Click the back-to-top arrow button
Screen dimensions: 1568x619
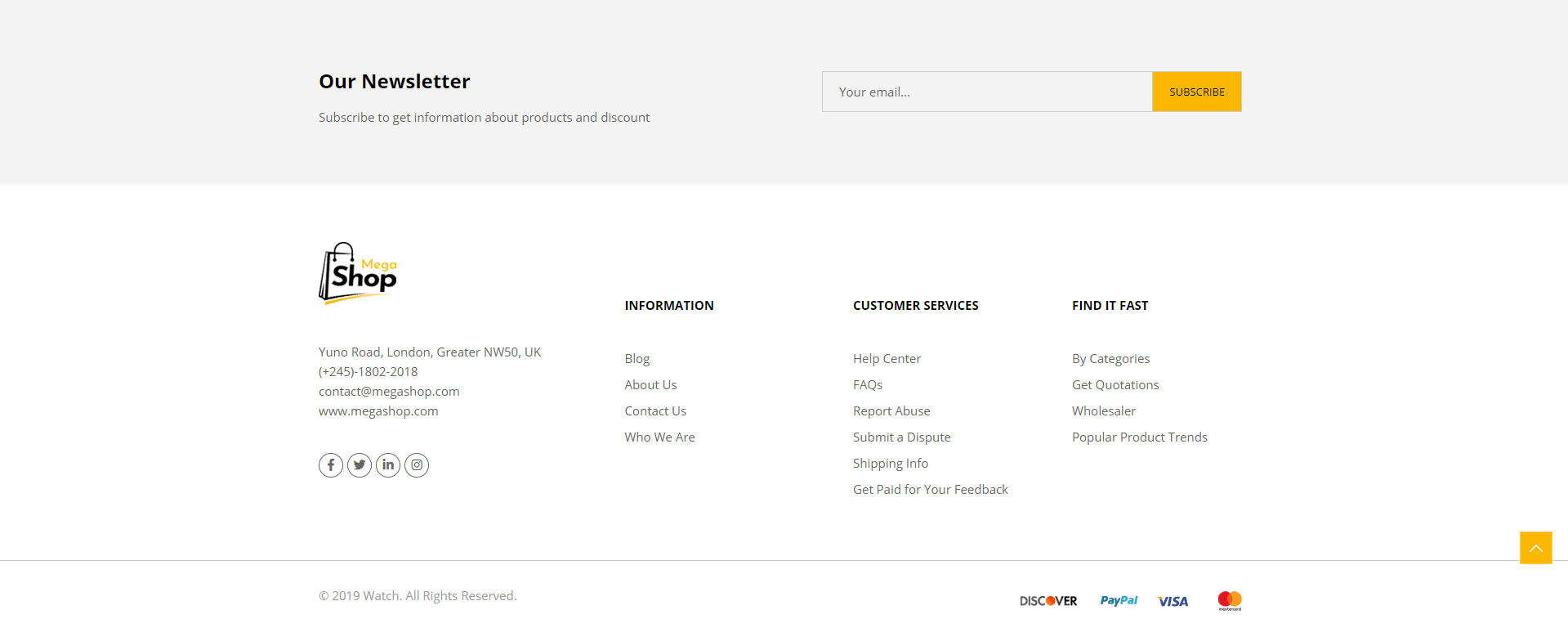(x=1536, y=548)
